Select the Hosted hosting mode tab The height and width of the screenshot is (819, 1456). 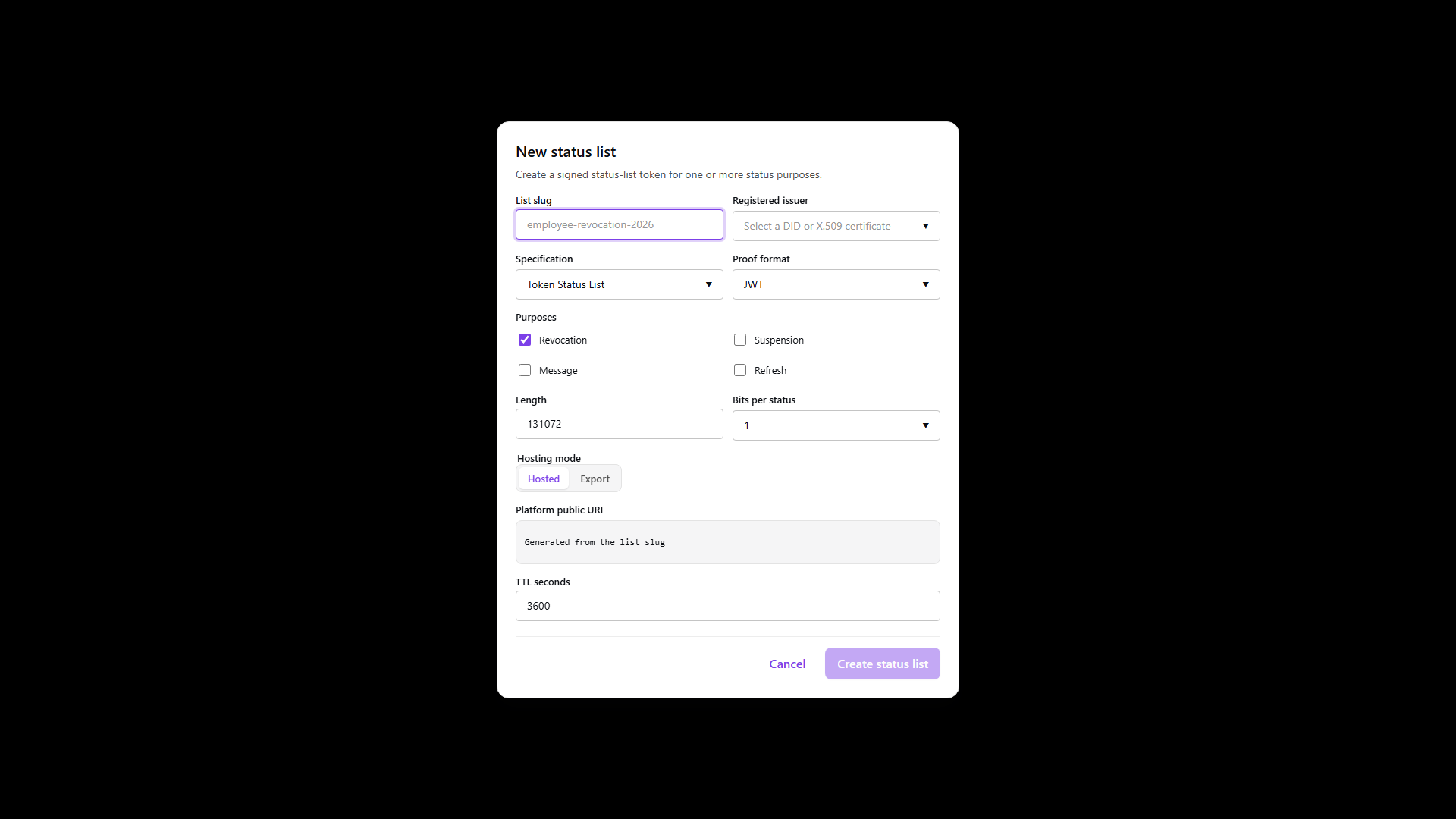click(x=544, y=479)
